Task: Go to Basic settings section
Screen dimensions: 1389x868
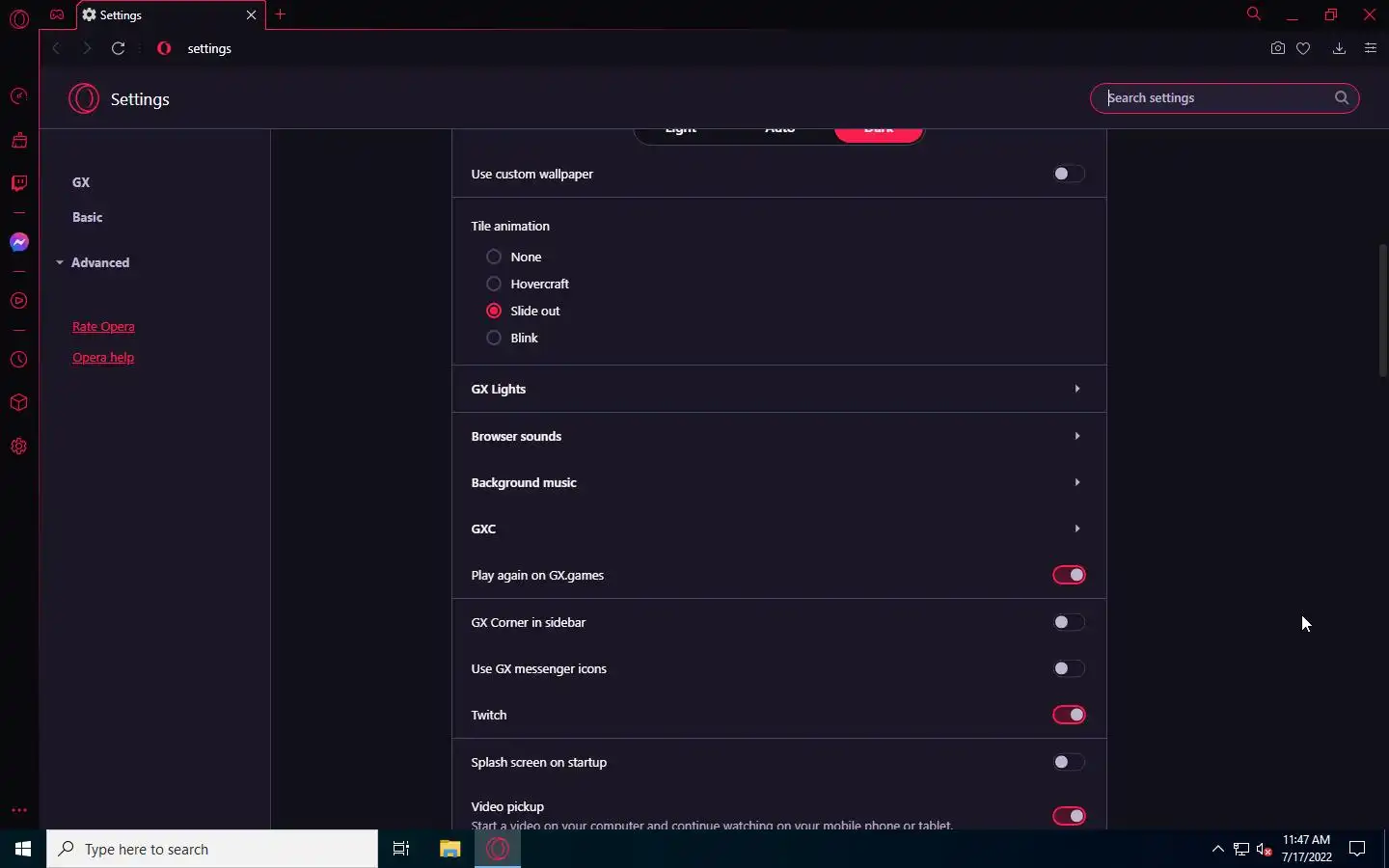Action: click(x=87, y=217)
